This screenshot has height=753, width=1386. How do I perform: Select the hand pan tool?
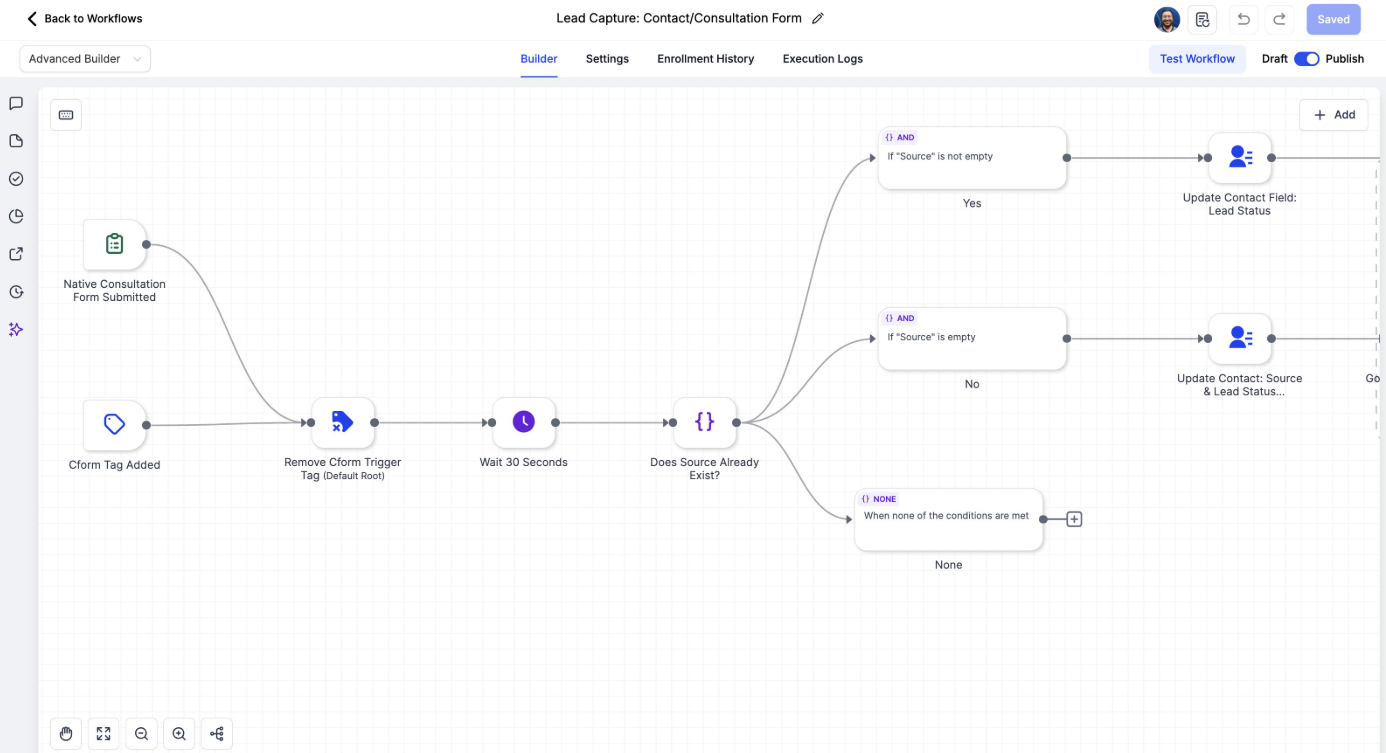point(66,734)
